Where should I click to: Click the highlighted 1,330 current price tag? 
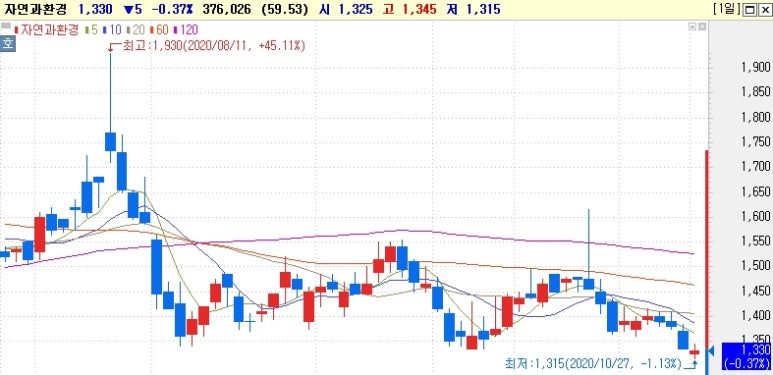coord(746,356)
